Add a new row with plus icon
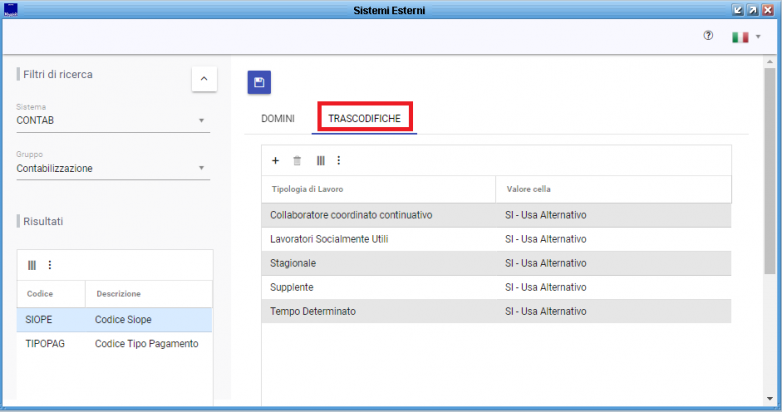 point(276,160)
